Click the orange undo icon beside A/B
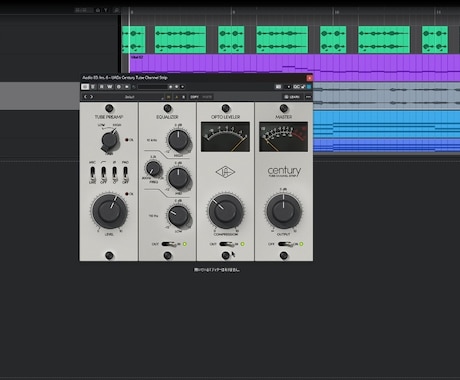460x380 pixels. [168, 97]
